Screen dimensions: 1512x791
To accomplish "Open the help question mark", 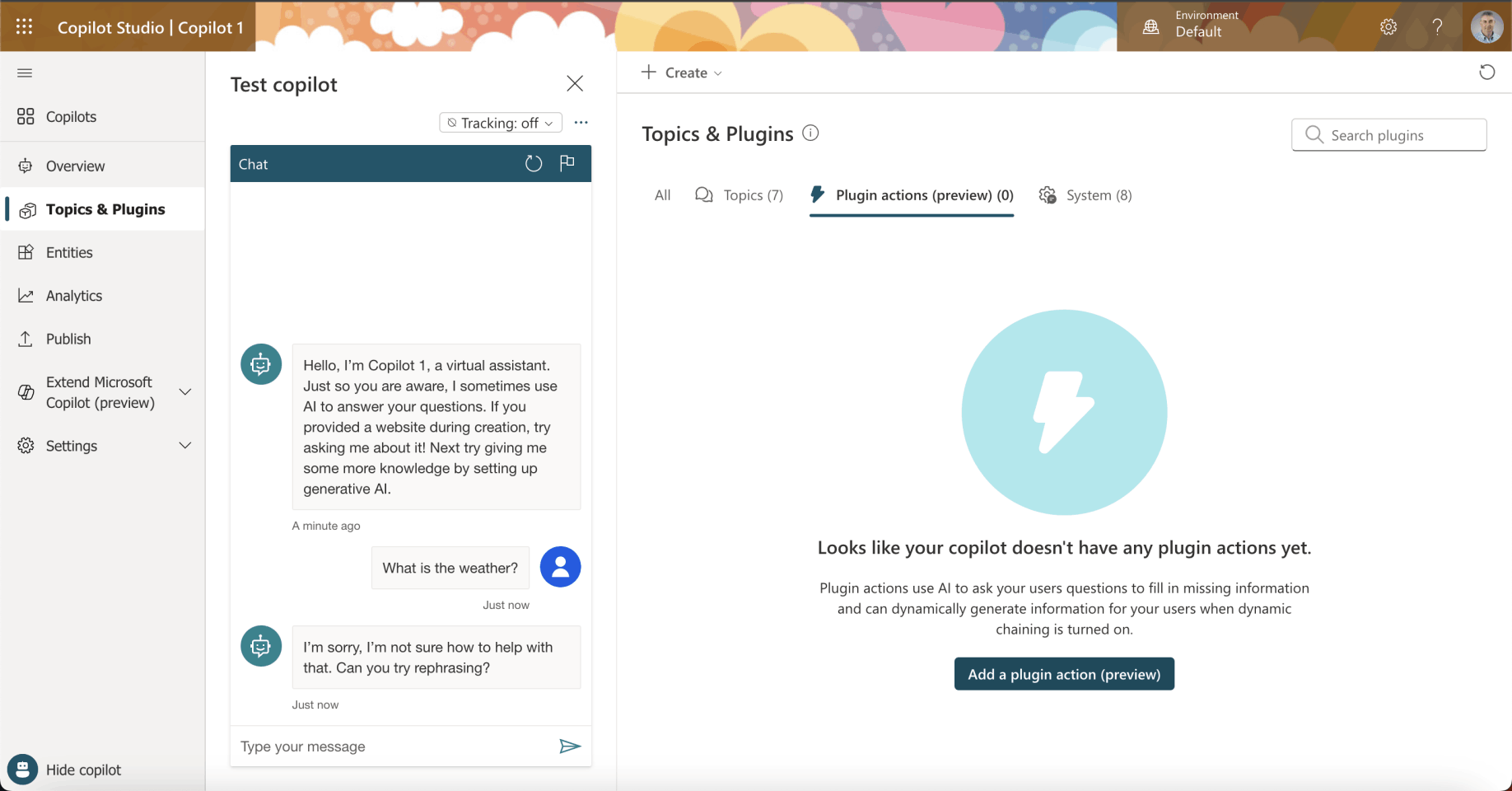I will point(1438,26).
